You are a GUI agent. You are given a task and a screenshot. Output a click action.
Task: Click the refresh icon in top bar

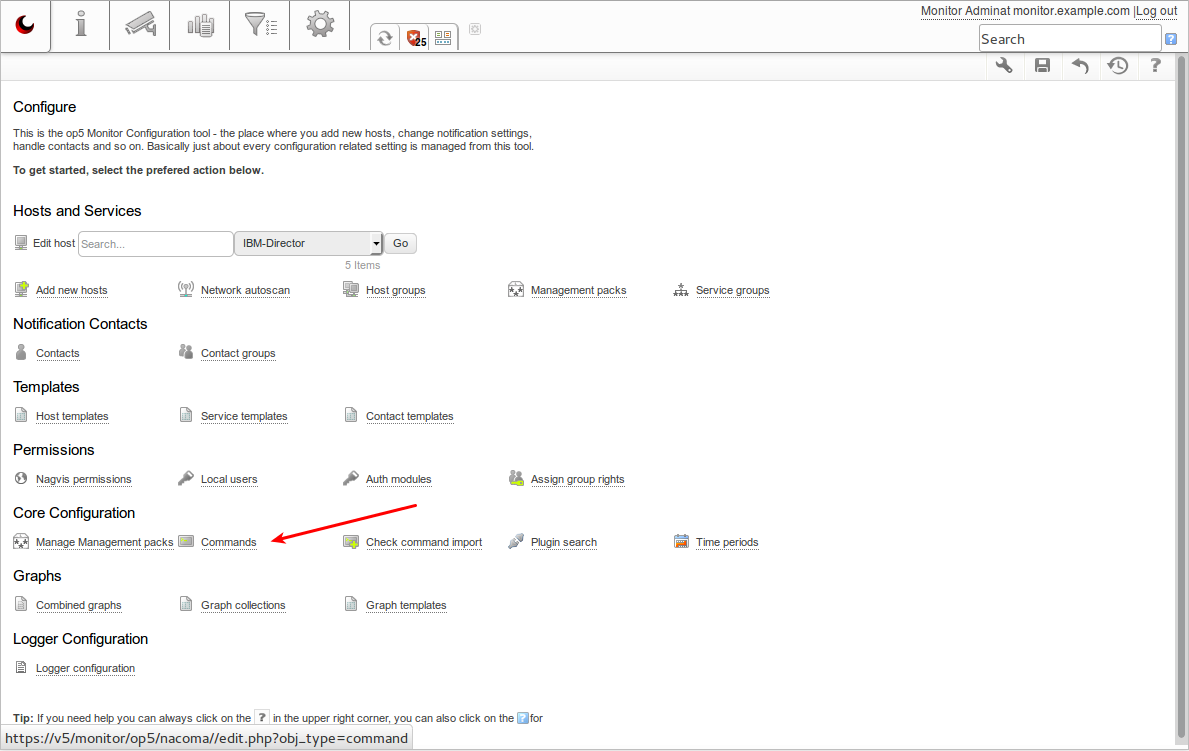385,38
